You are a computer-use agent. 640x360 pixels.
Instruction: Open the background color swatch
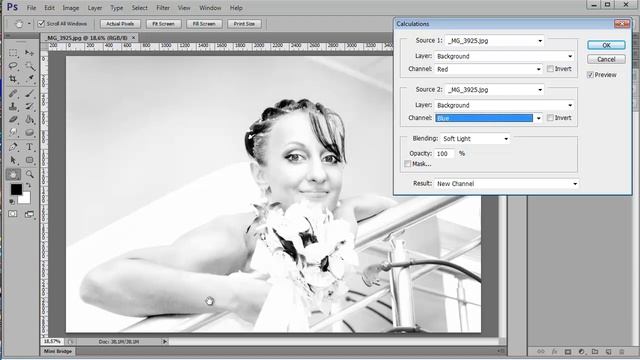coord(26,199)
